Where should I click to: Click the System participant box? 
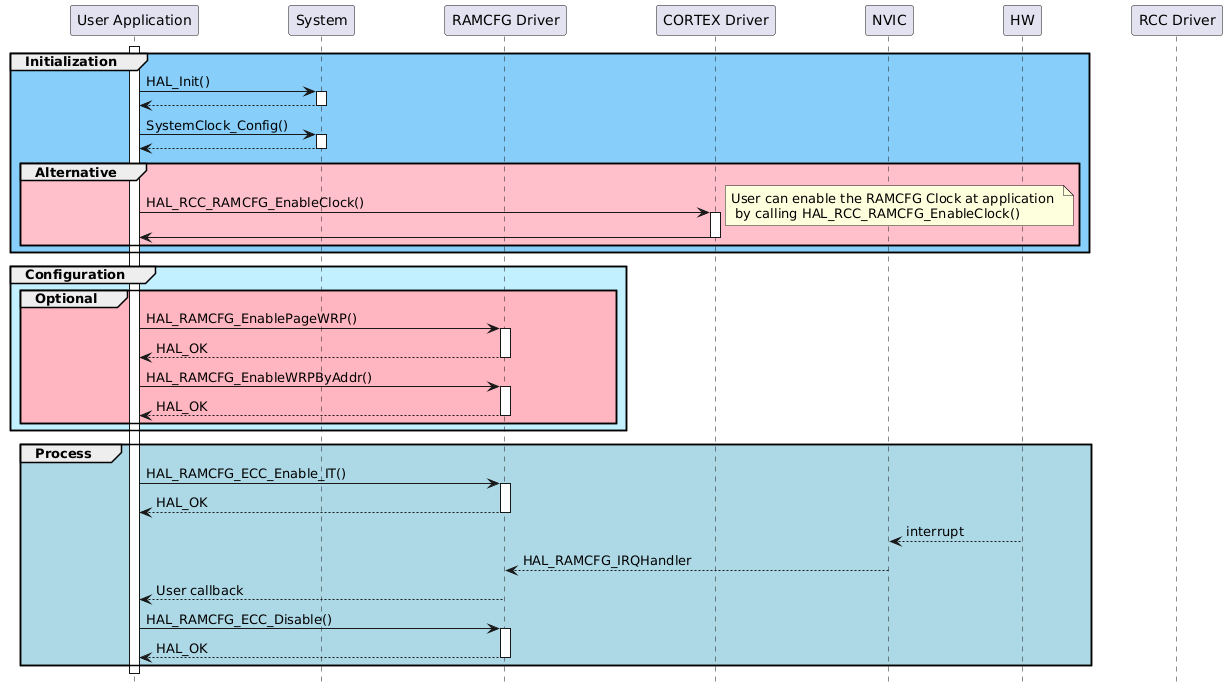pos(320,20)
